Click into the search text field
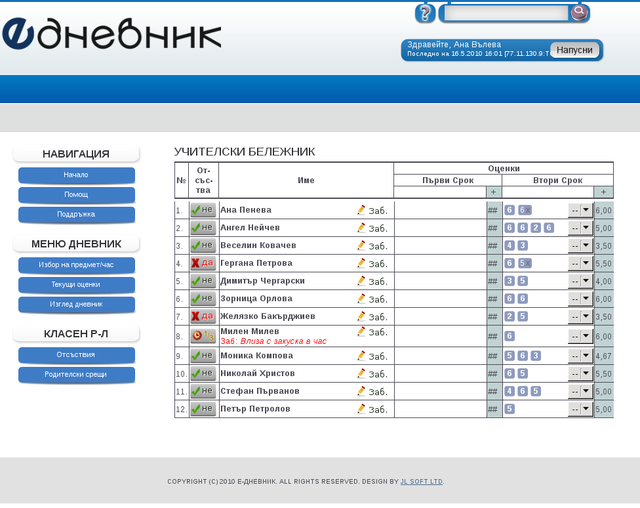Image resolution: width=640 pixels, height=508 pixels. pyautogui.click(x=504, y=13)
